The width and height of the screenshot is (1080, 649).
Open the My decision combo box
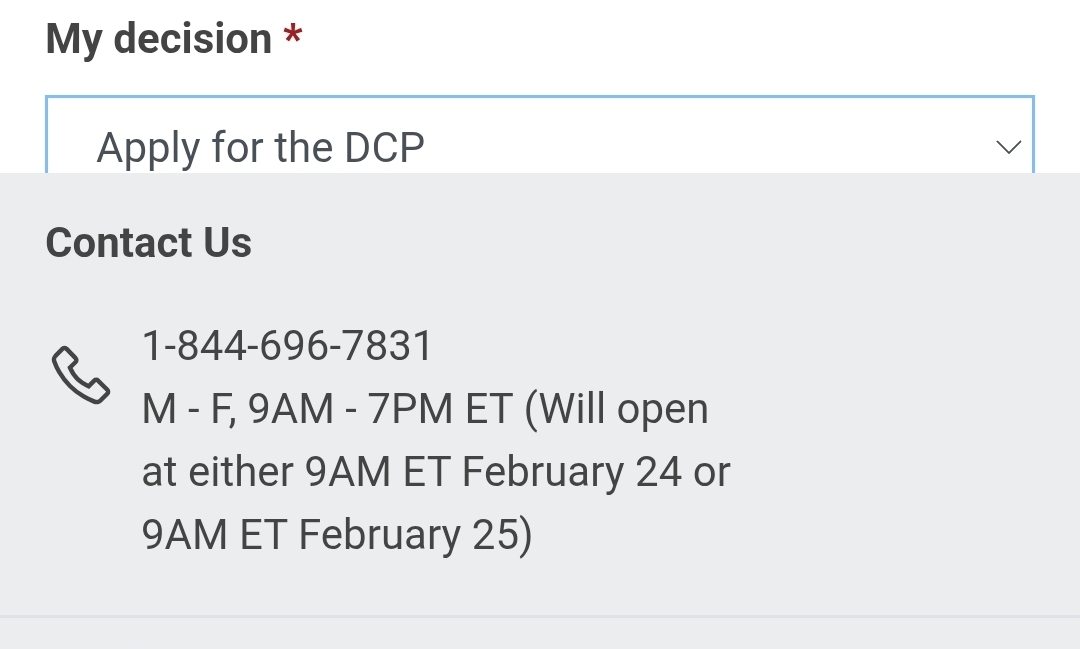click(x=540, y=140)
